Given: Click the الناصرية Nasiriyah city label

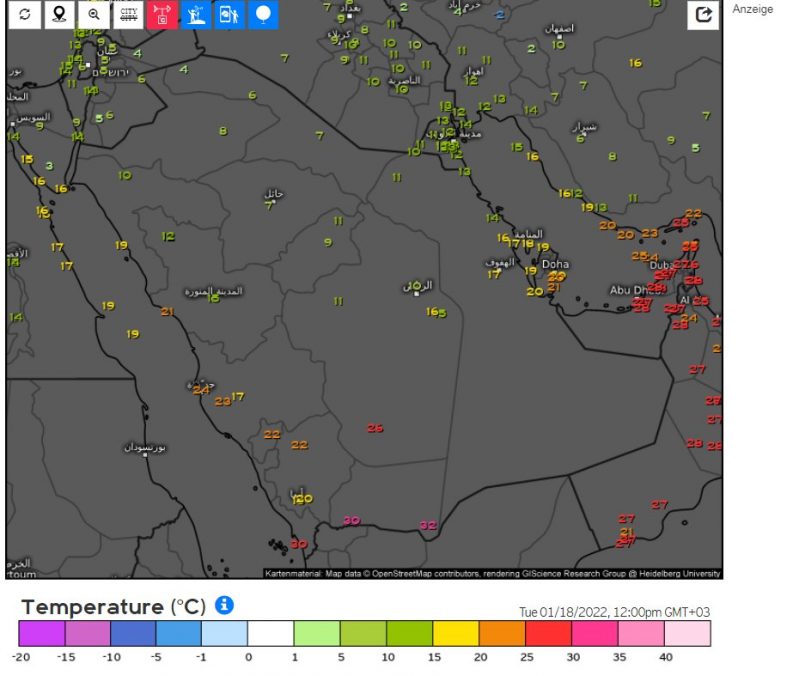Looking at the screenshot, I should click(405, 80).
